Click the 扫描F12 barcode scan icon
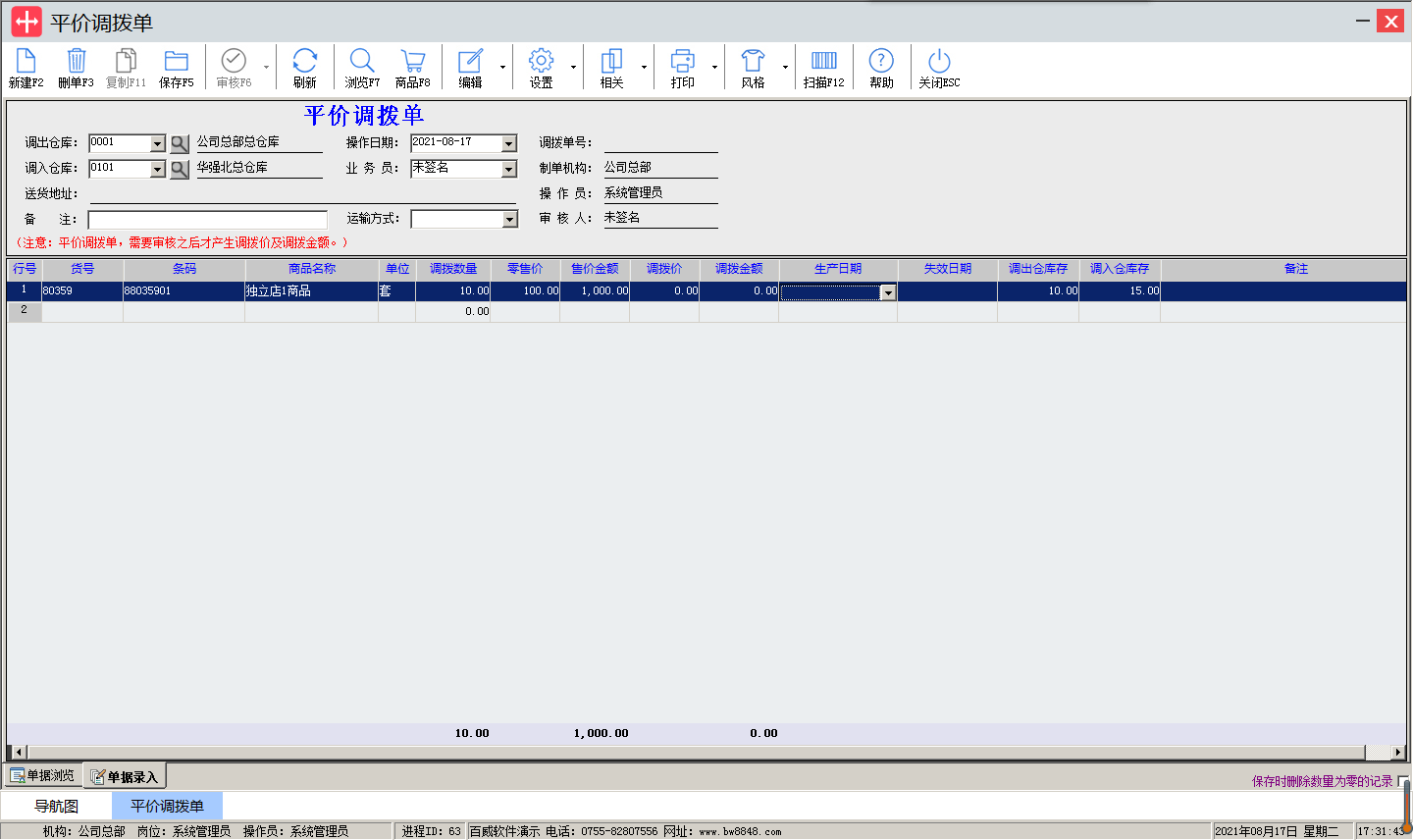Image resolution: width=1413 pixels, height=840 pixels. tap(824, 68)
